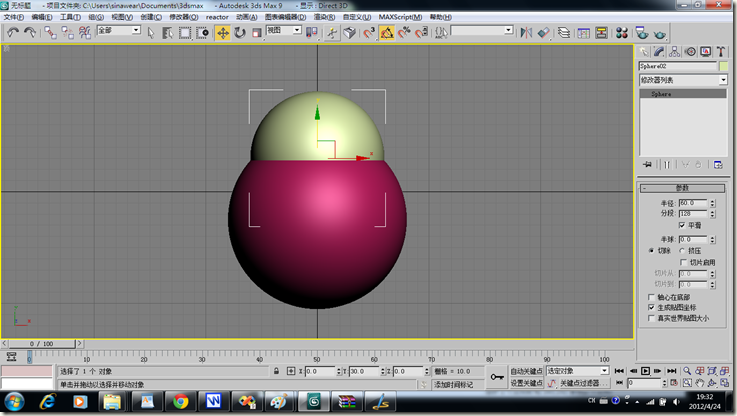Toggle the Spinner Snap icon
Viewport: 737px width, 416px height.
[x=421, y=33]
